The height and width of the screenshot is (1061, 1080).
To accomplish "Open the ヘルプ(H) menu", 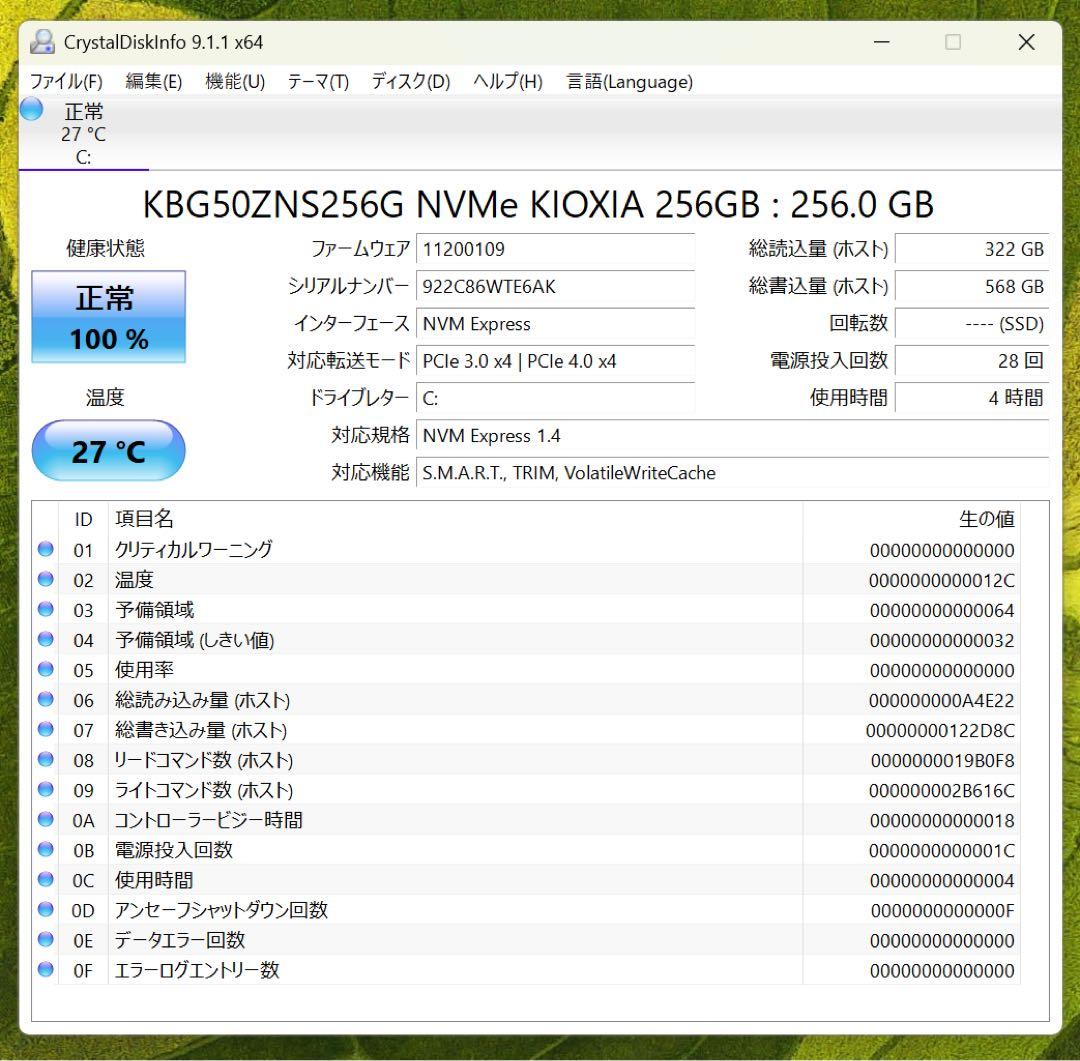I will click(508, 81).
